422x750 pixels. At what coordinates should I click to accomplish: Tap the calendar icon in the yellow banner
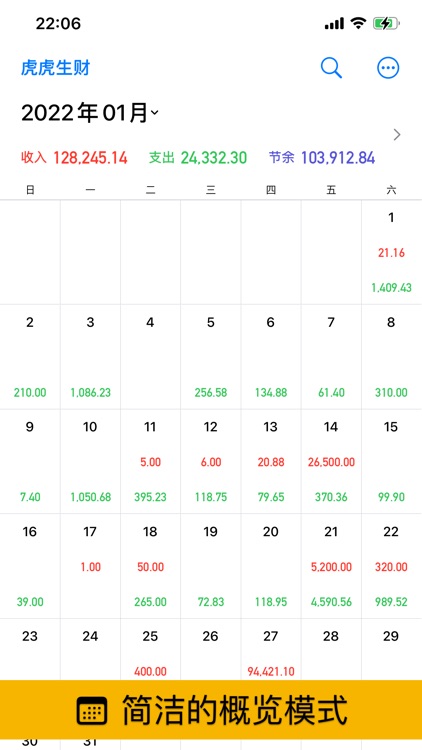92,710
